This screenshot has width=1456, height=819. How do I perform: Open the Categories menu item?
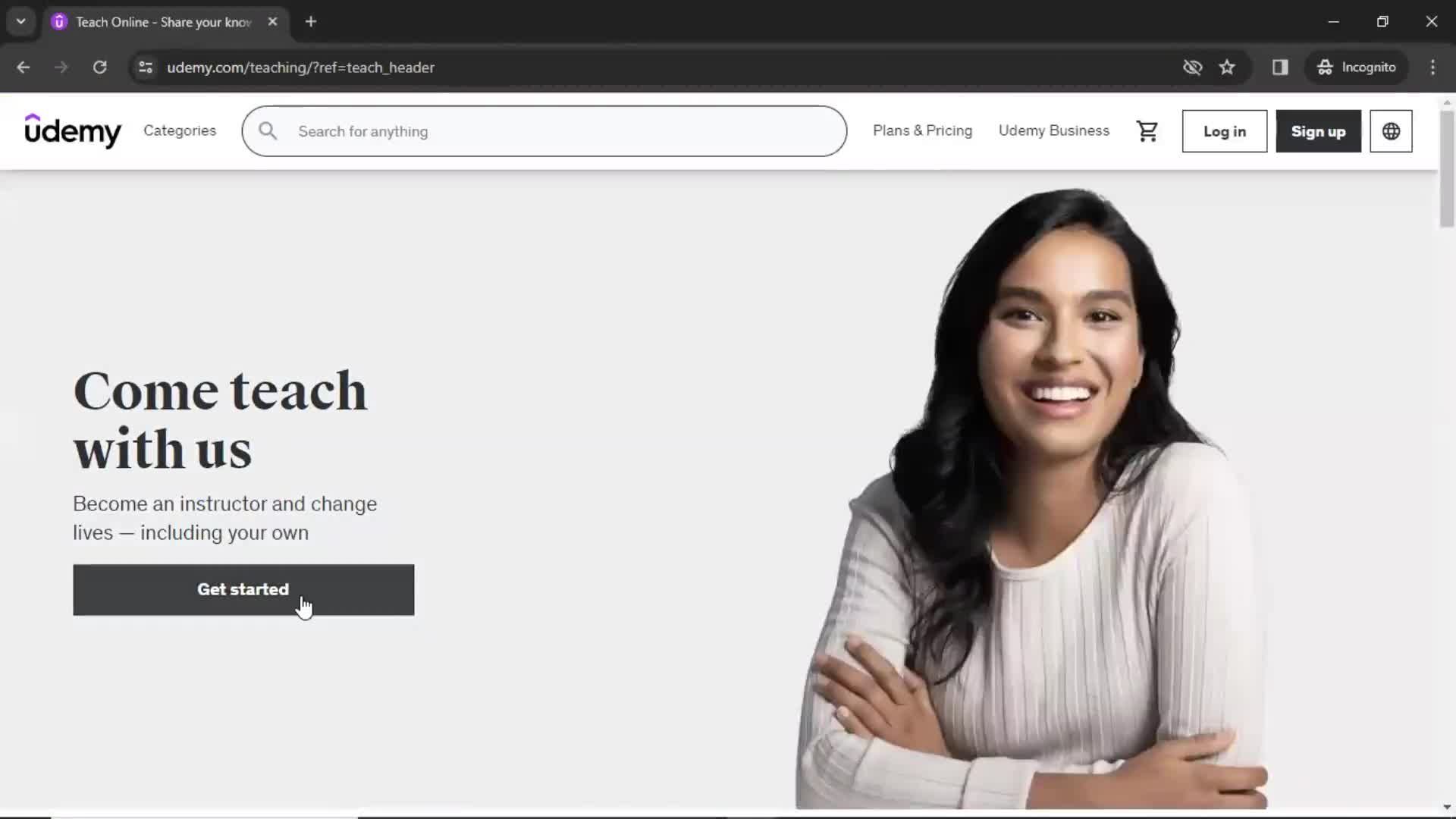point(180,131)
